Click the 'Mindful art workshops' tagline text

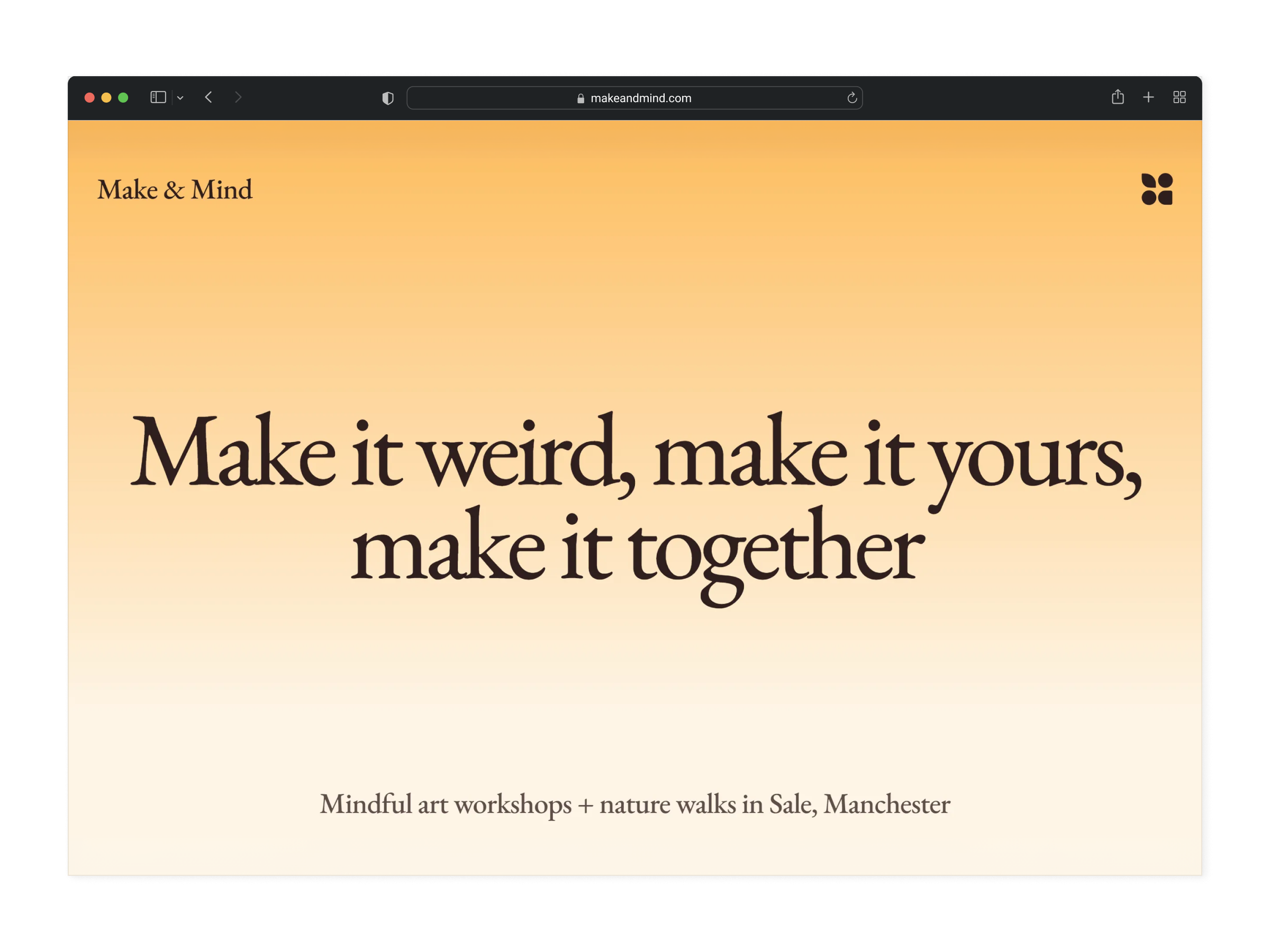(x=634, y=804)
